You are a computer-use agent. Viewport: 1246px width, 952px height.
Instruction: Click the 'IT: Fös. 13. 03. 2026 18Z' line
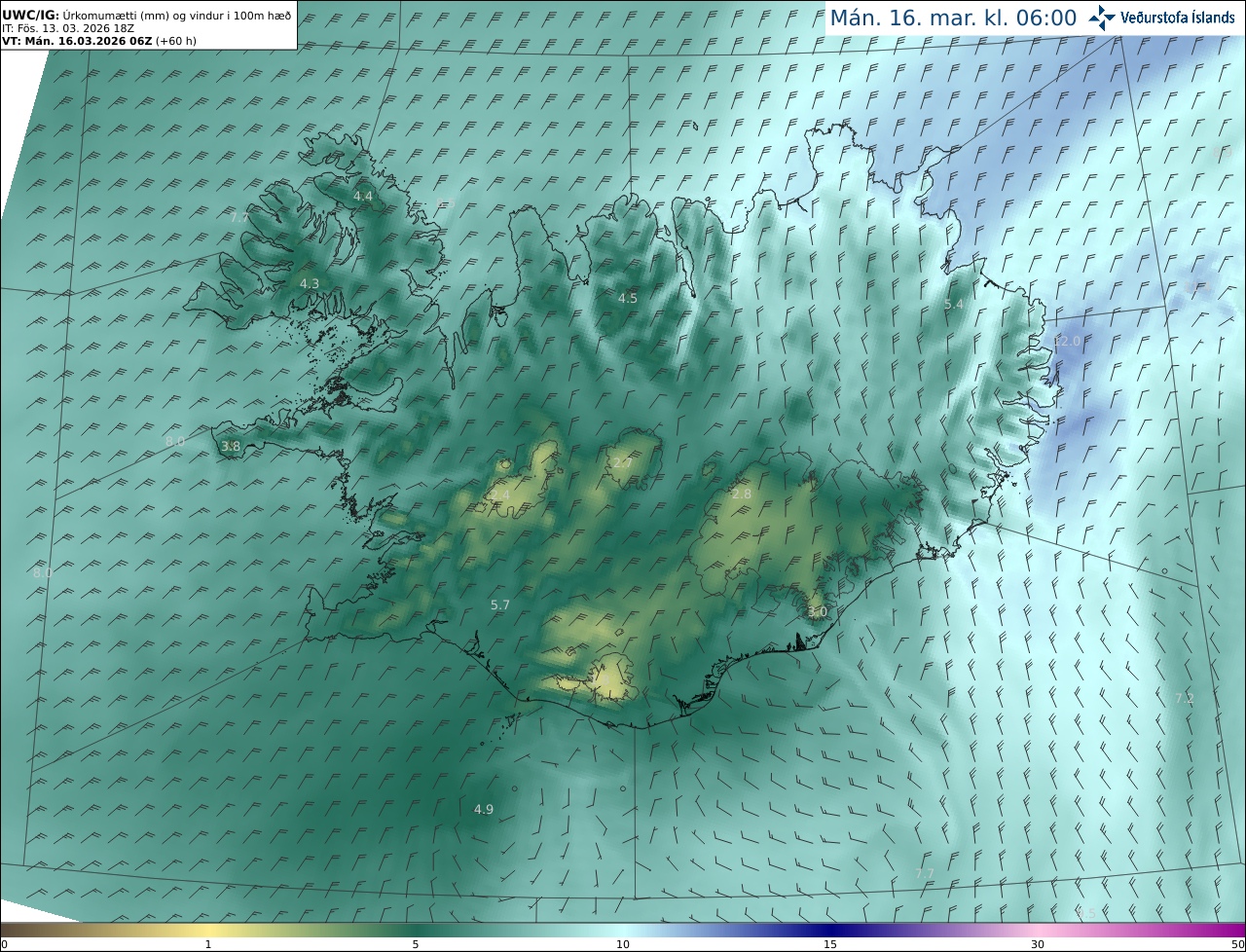point(68,29)
